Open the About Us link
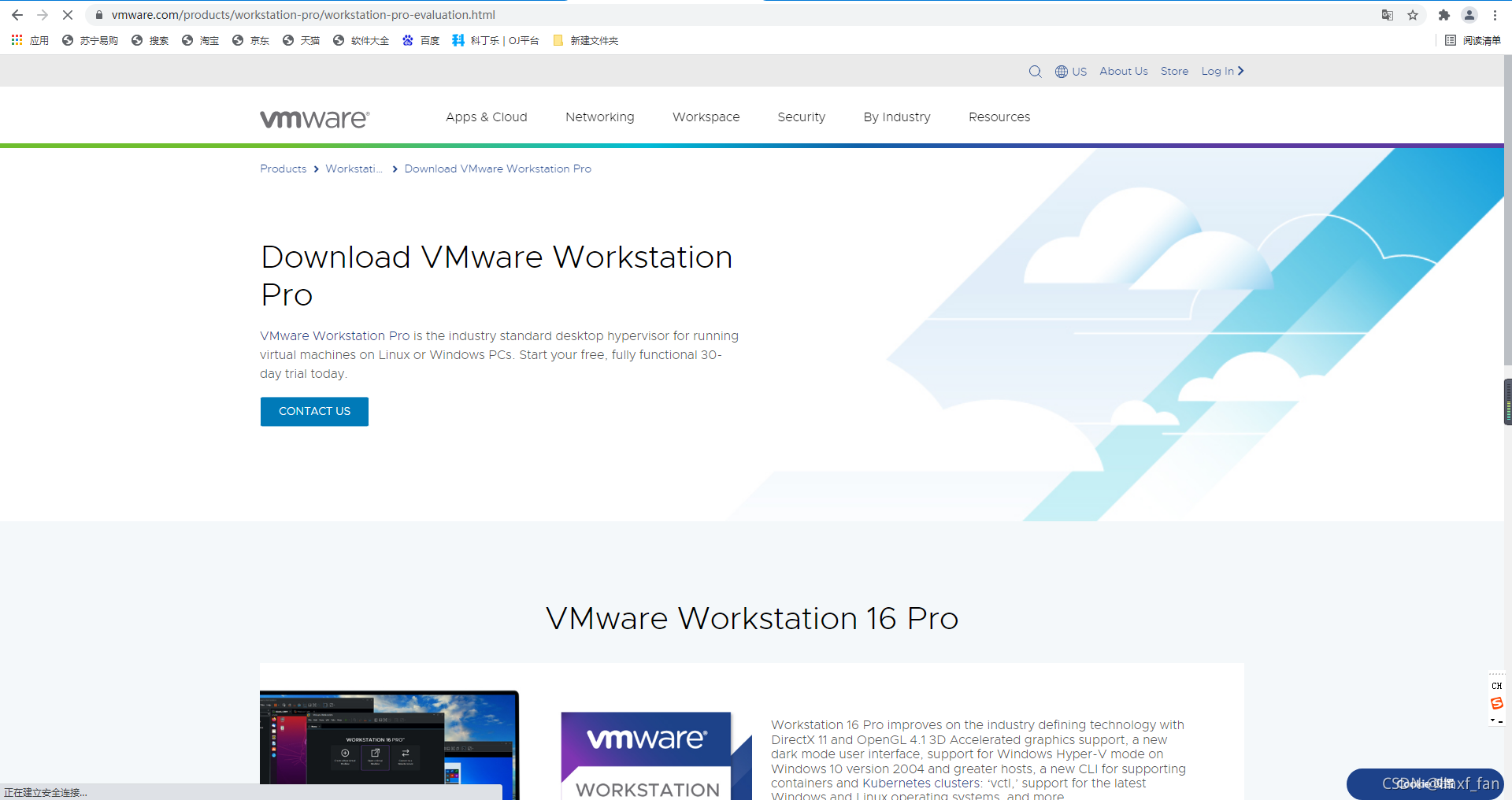This screenshot has height=800, width=1512. 1124,71
